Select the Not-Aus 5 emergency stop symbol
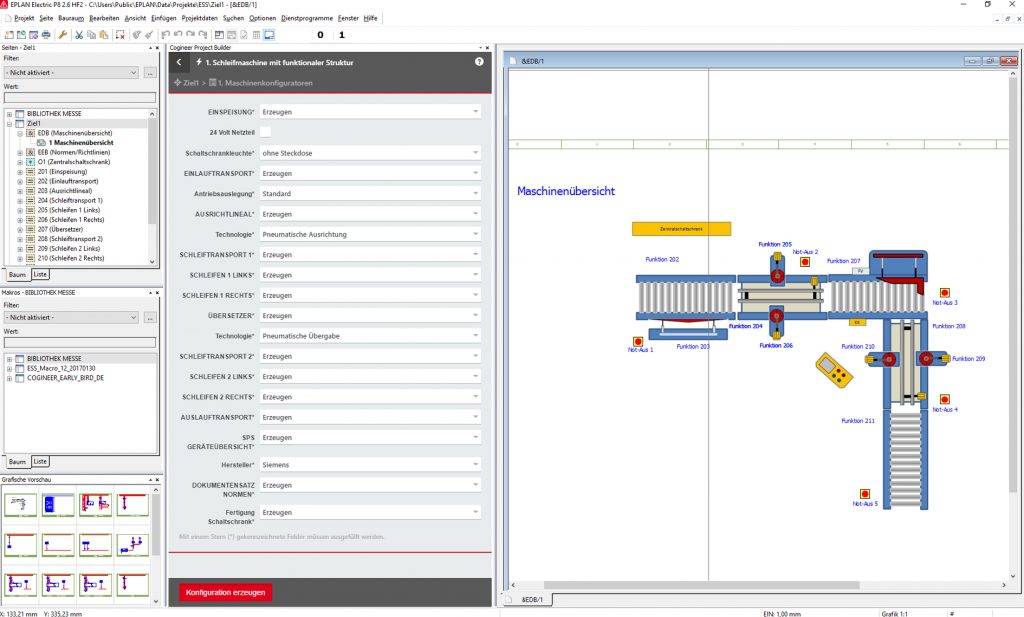The width and height of the screenshot is (1024, 617). (x=865, y=493)
